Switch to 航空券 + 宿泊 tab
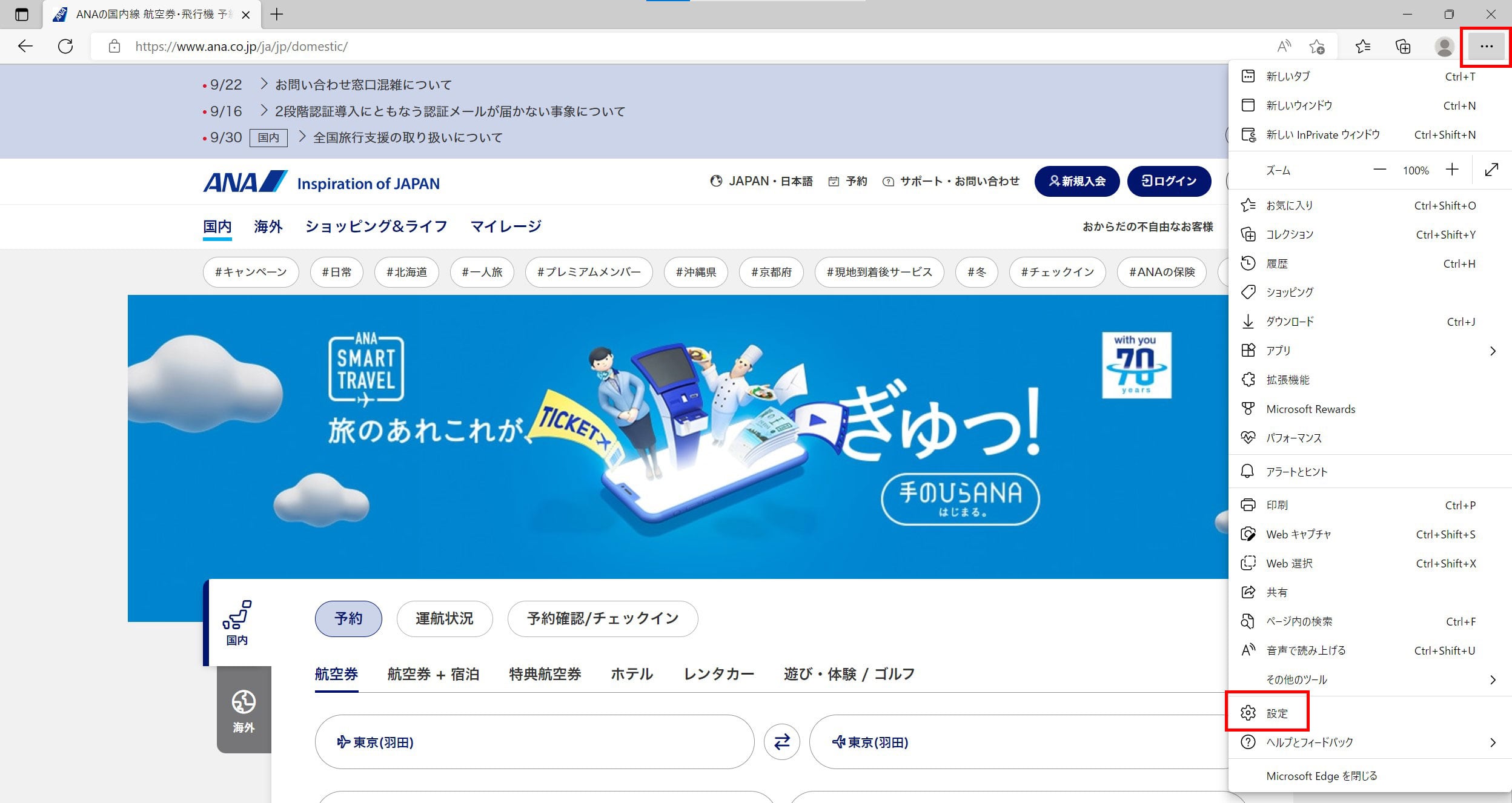The image size is (1512, 803). coord(434,674)
